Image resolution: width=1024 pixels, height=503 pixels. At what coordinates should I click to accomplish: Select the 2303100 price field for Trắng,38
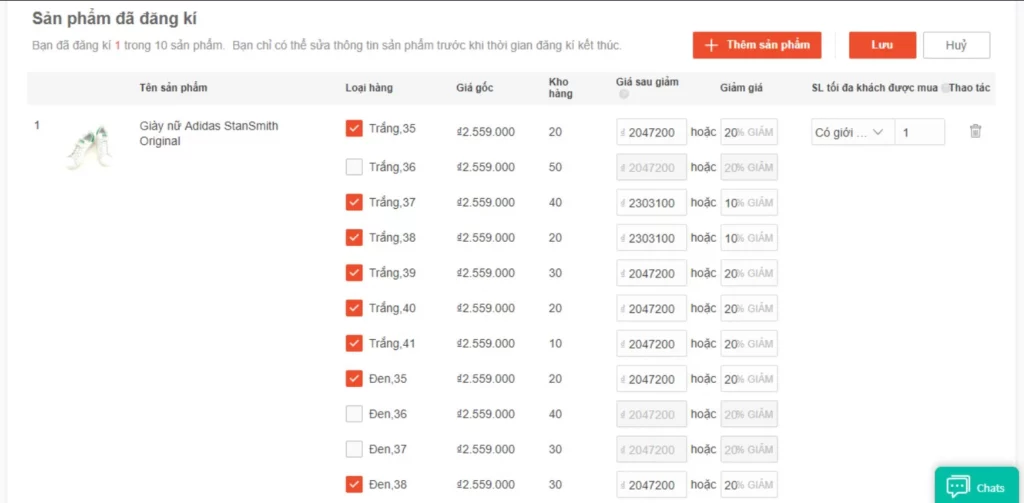[x=652, y=238]
